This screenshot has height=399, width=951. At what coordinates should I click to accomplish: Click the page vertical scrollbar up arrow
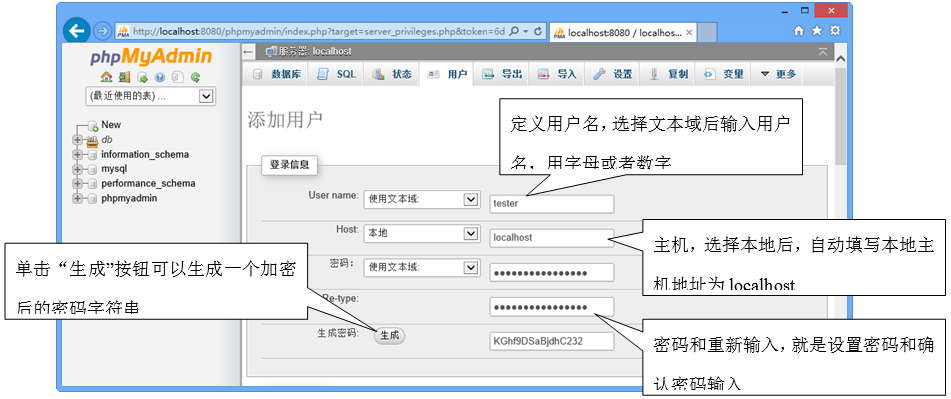pyautogui.click(x=840, y=59)
